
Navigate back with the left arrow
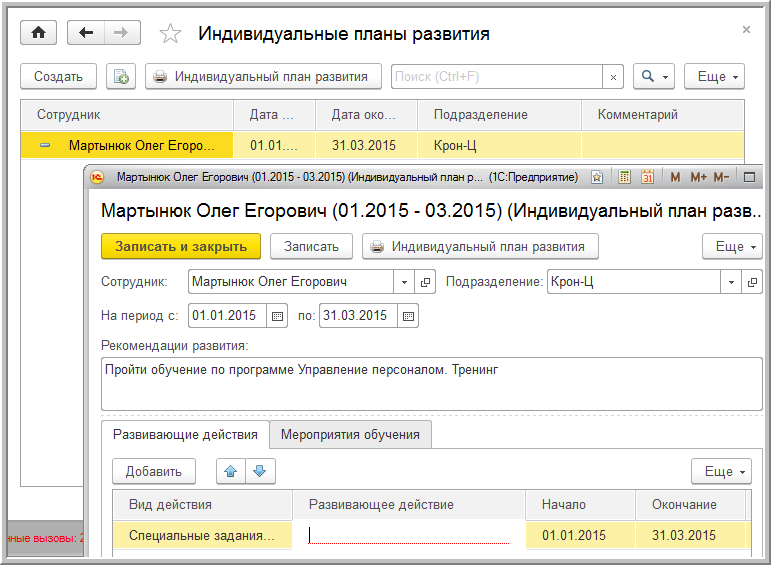86,33
